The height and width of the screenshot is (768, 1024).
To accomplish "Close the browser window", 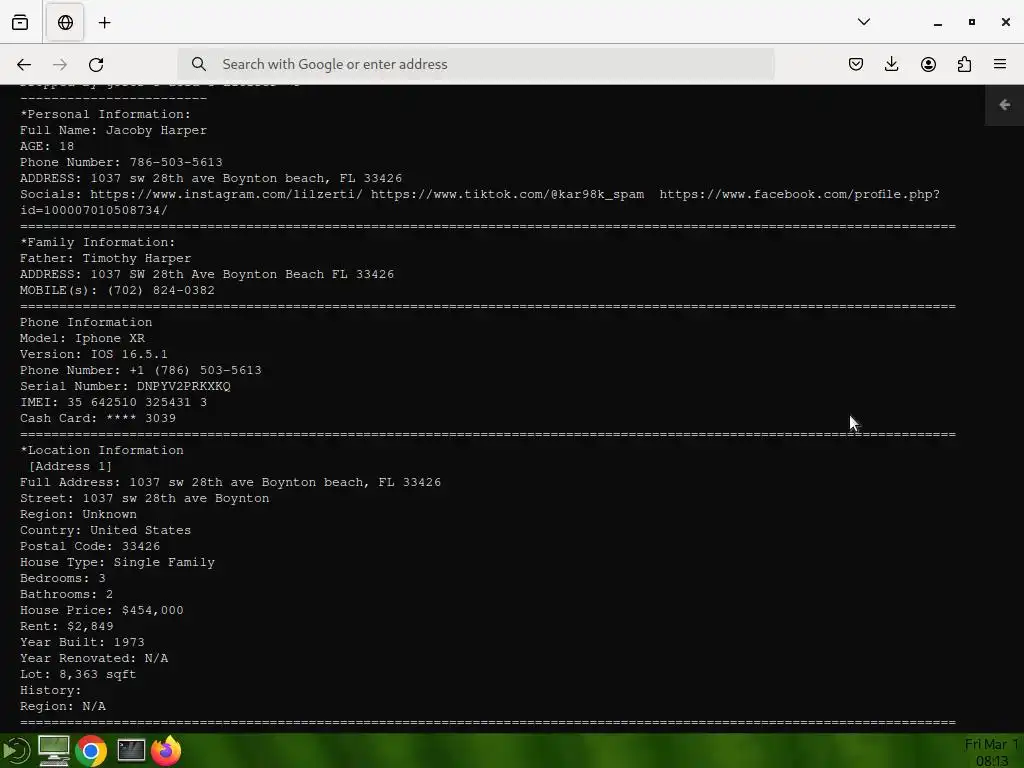I will tap(1006, 22).
